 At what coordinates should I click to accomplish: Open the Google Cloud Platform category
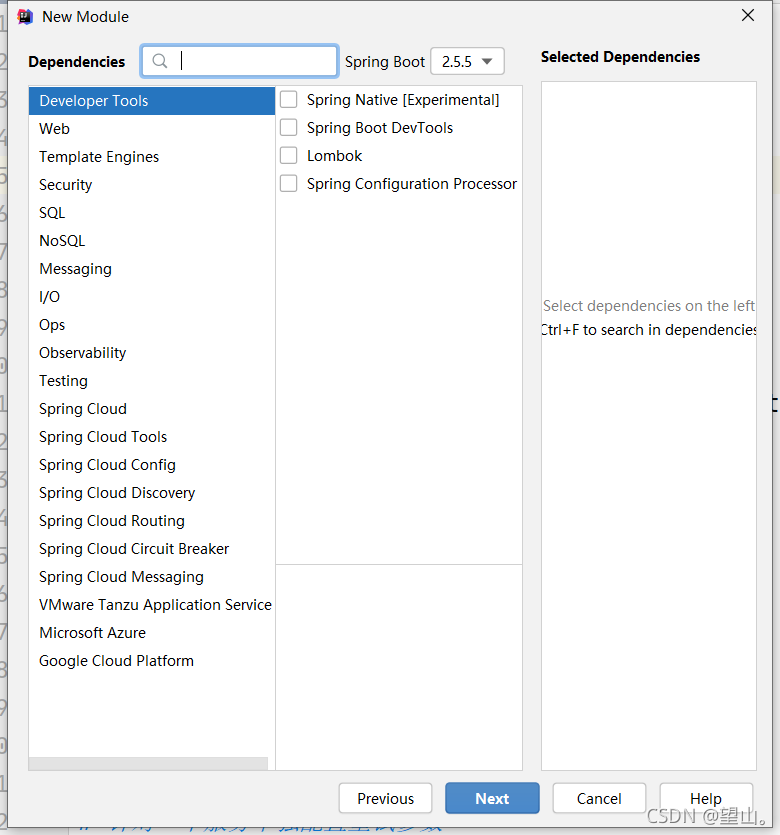tap(152, 661)
